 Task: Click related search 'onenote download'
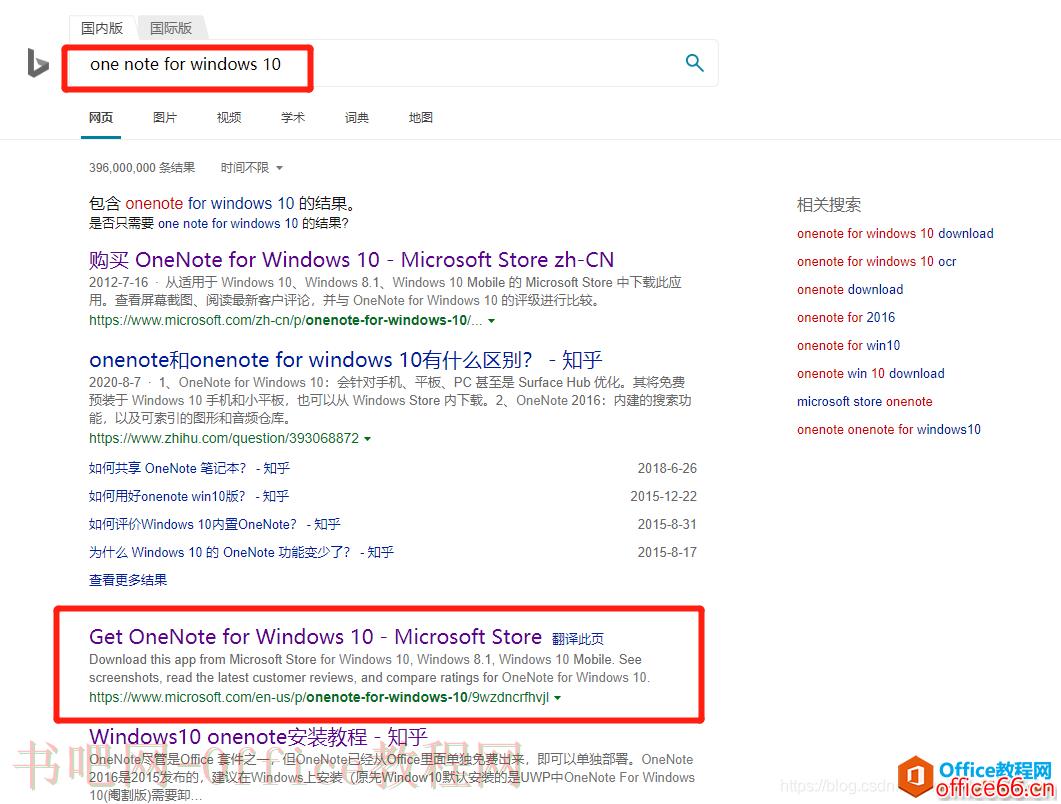click(x=850, y=290)
